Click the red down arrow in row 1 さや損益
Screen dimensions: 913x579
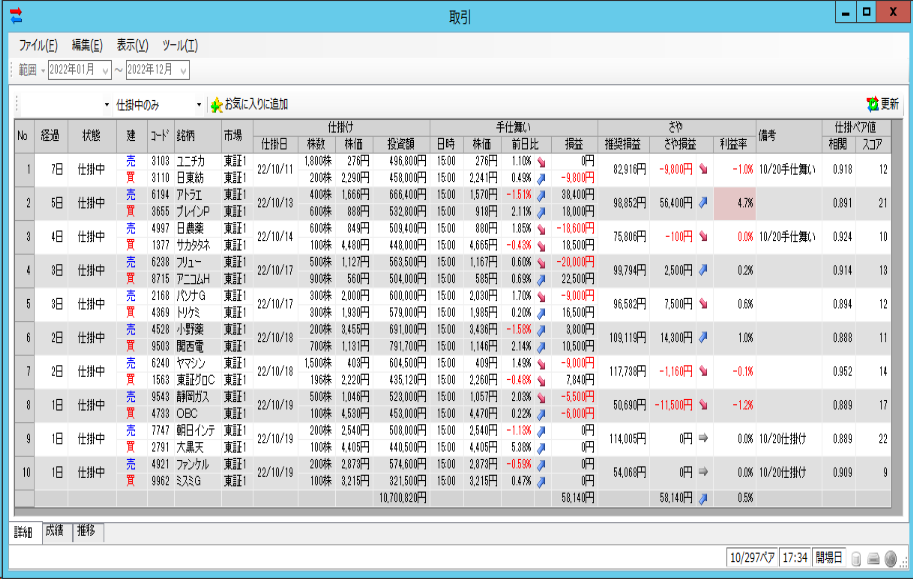703,168
